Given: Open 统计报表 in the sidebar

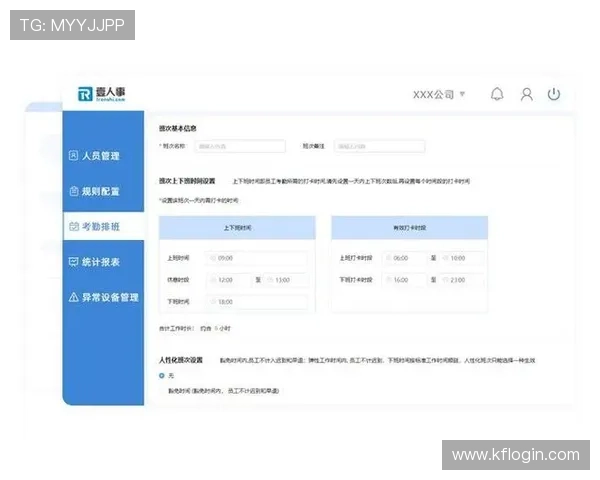Looking at the screenshot, I should coord(95,262).
